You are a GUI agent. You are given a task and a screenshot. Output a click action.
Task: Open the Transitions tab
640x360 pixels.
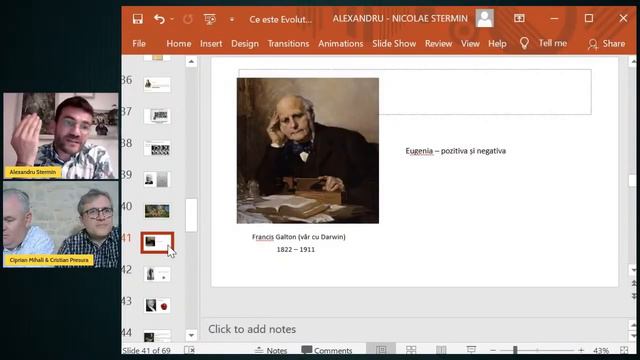pyautogui.click(x=288, y=43)
